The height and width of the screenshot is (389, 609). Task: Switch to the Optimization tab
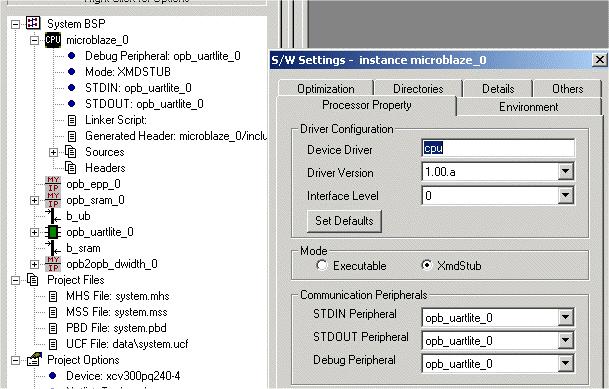[x=325, y=89]
